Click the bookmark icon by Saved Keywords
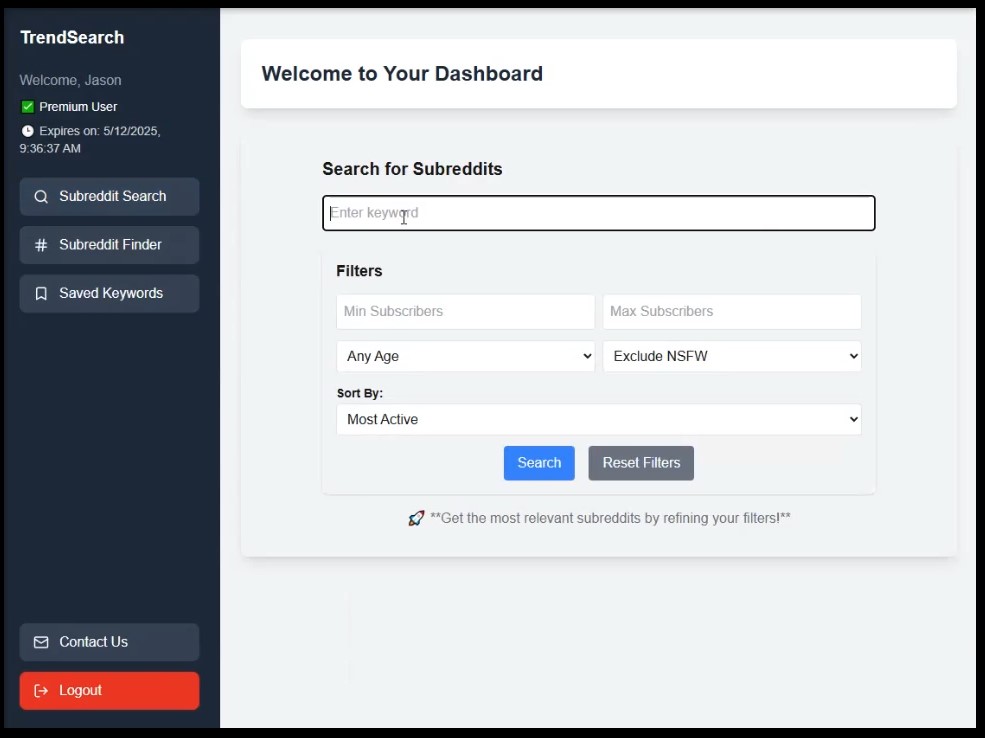 click(x=41, y=293)
